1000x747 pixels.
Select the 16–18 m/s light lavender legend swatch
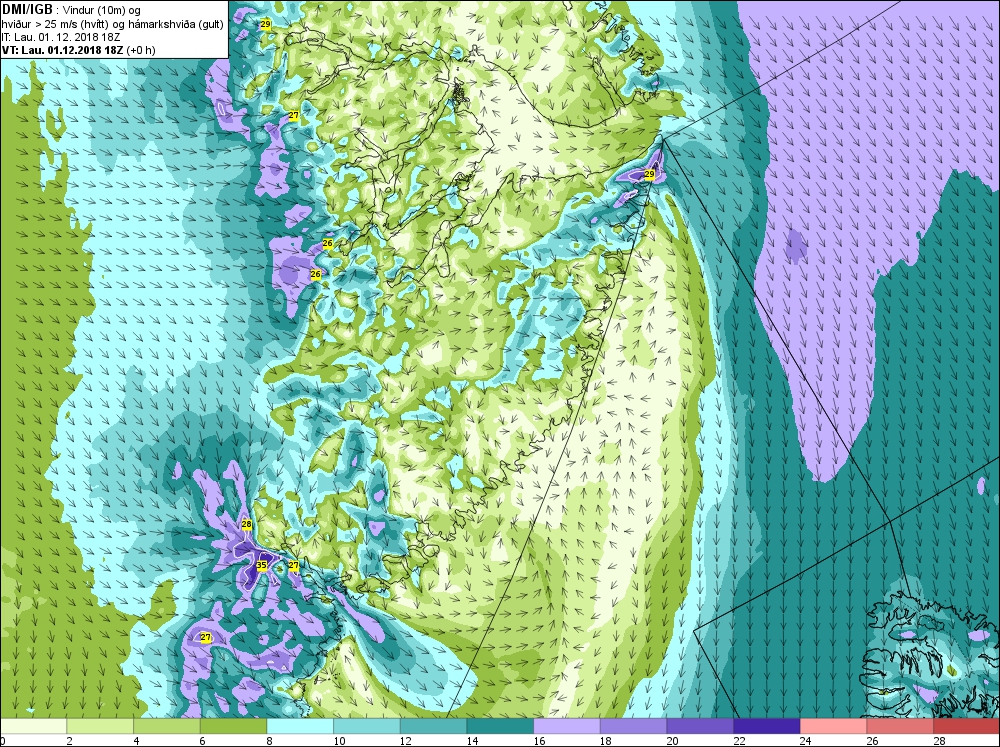(x=566, y=727)
